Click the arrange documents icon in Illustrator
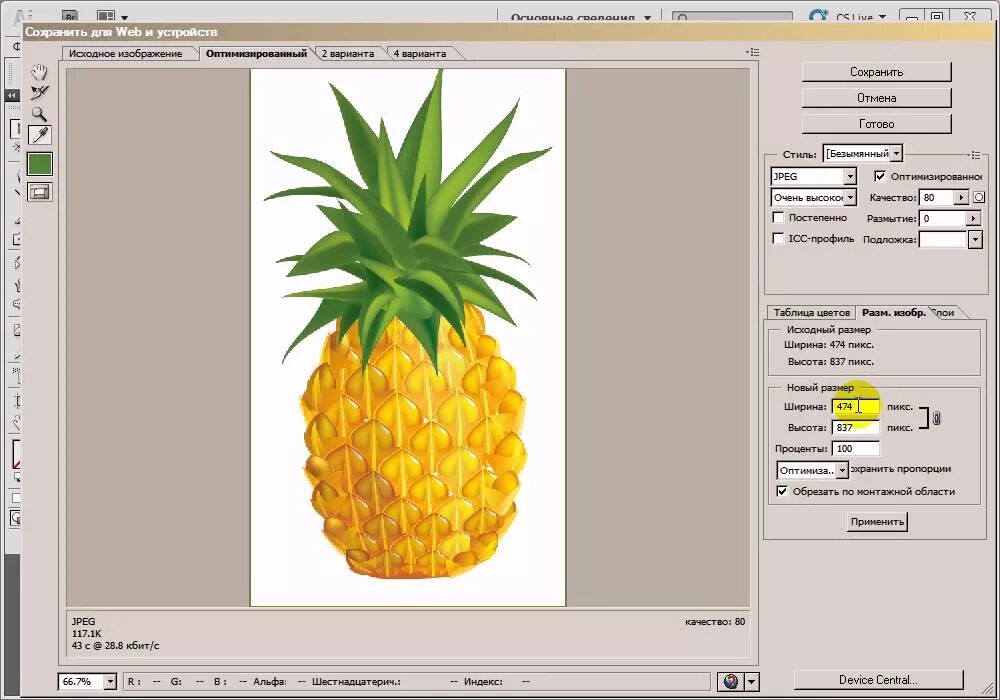This screenshot has width=1000, height=700. tap(106, 17)
